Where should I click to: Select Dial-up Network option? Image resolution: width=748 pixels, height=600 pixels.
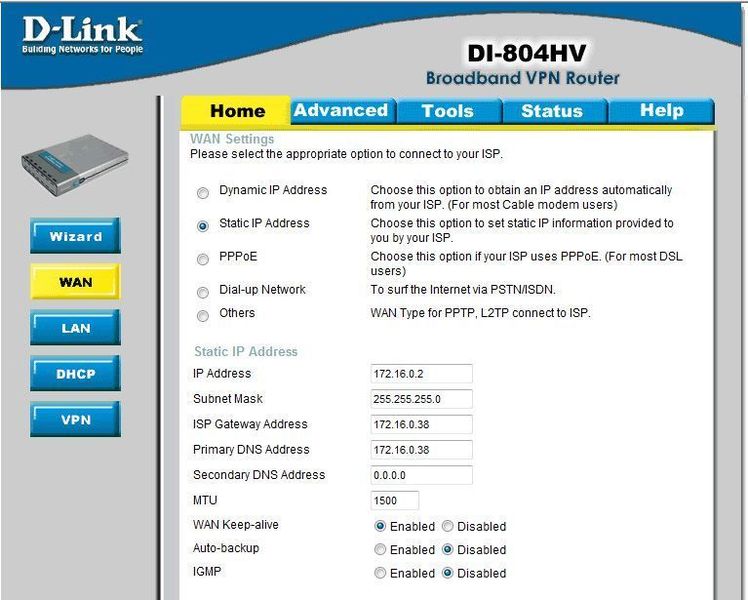pos(203,292)
